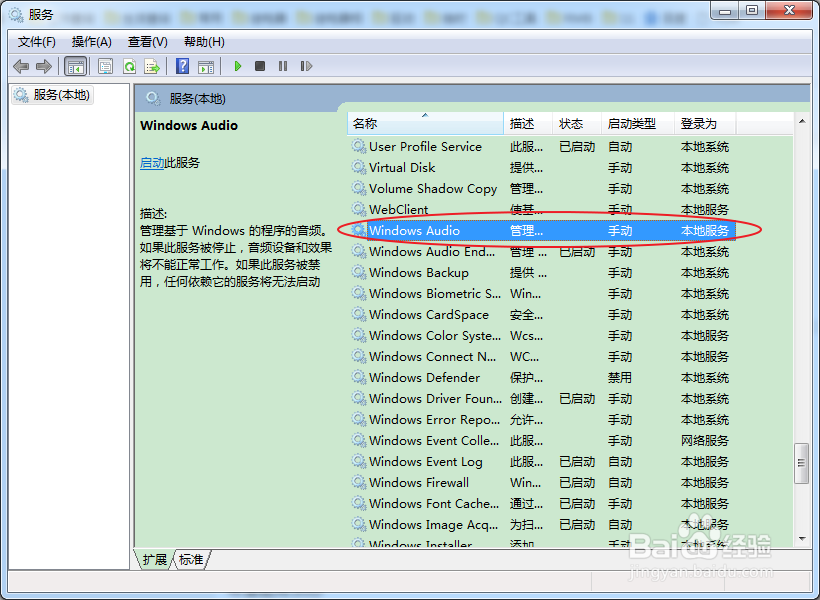
Task: Select the Windows Driver Foundation service
Action: point(541,399)
